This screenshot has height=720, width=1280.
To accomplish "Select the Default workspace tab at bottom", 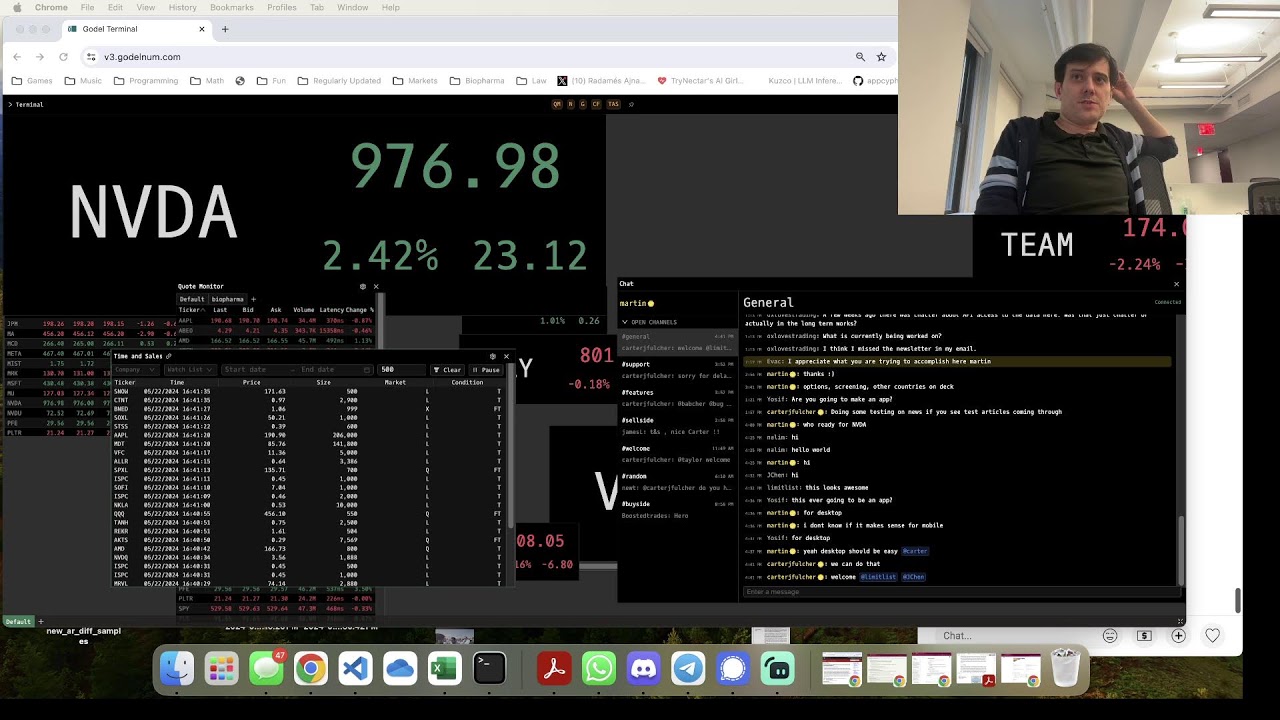I will click(18, 622).
